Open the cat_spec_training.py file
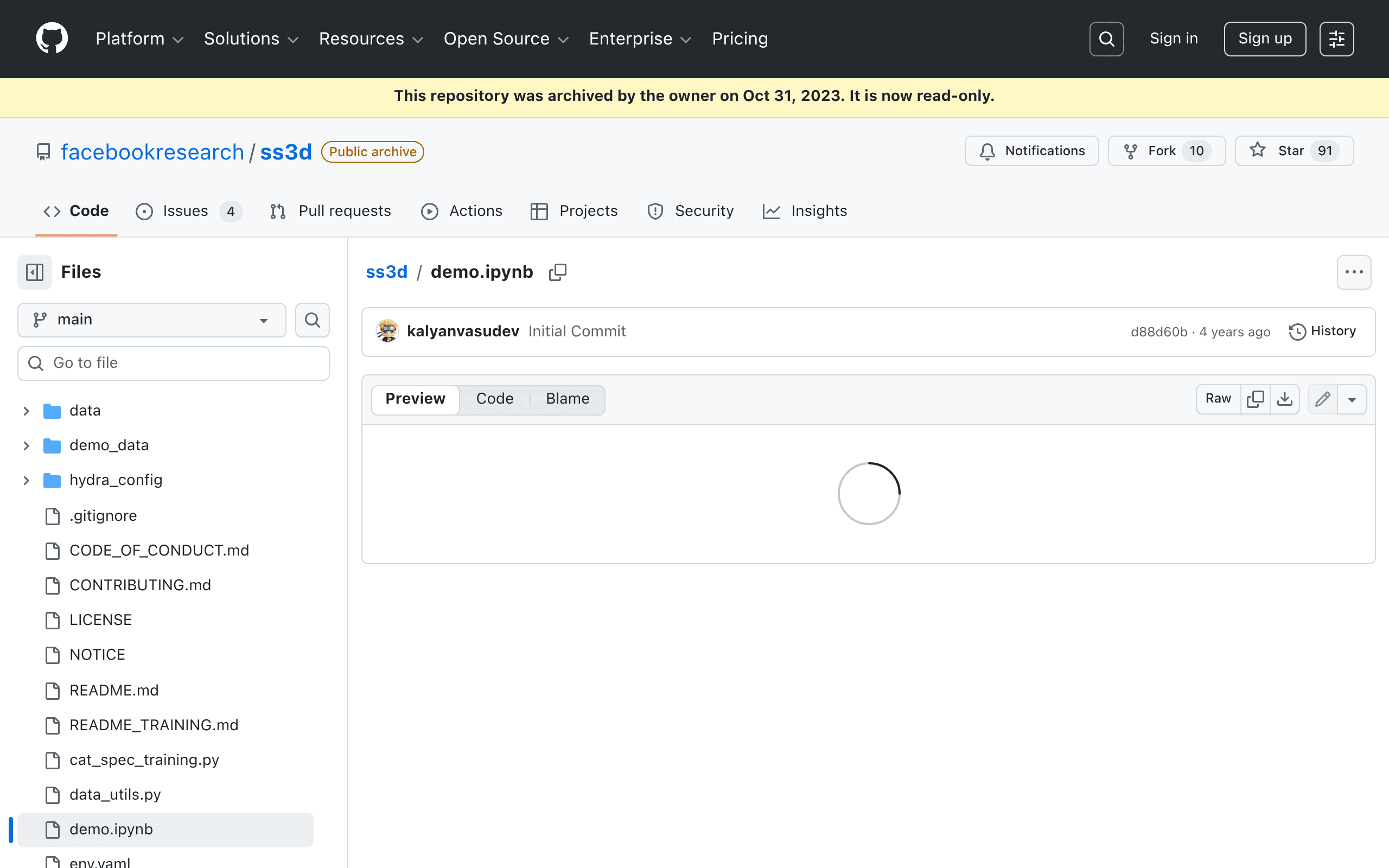The height and width of the screenshot is (868, 1389). click(x=144, y=759)
